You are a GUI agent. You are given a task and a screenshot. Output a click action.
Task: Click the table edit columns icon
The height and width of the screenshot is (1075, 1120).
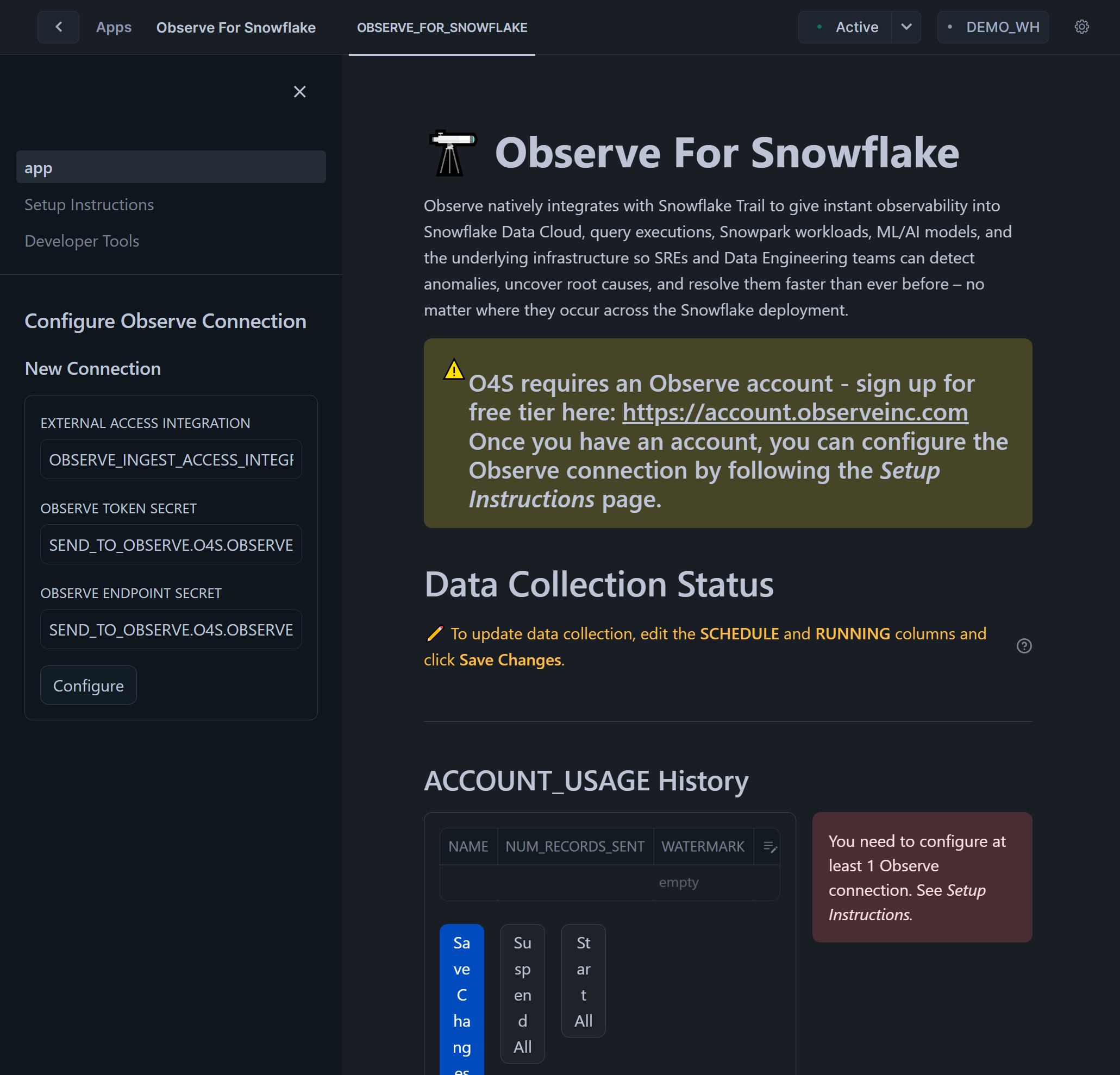[769, 846]
